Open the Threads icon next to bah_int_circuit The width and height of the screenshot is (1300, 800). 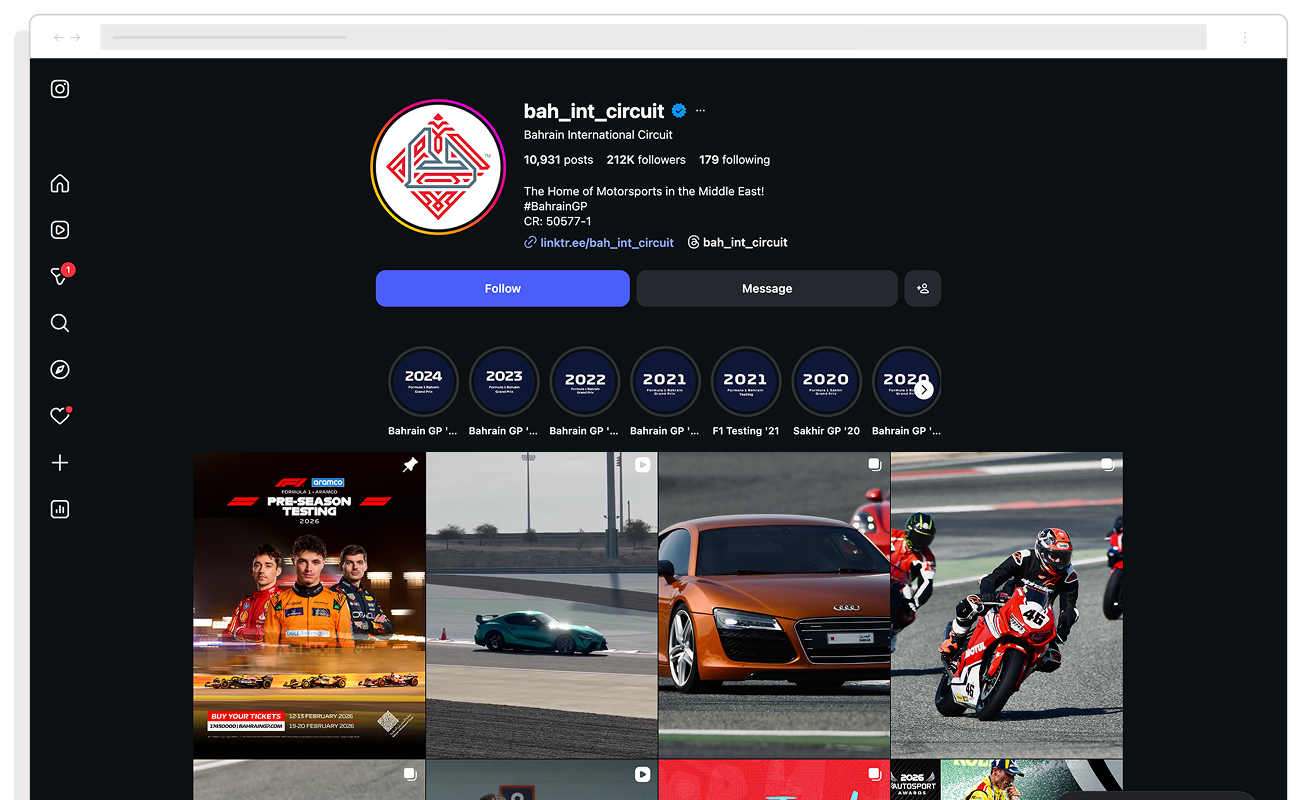click(693, 242)
